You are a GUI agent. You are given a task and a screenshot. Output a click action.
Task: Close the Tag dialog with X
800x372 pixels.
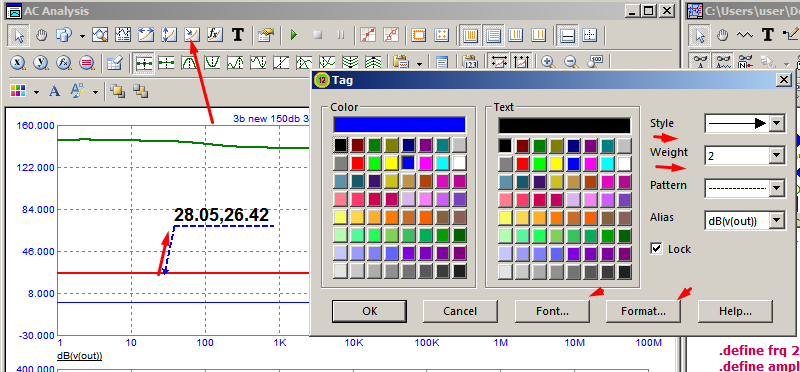pyautogui.click(x=783, y=80)
